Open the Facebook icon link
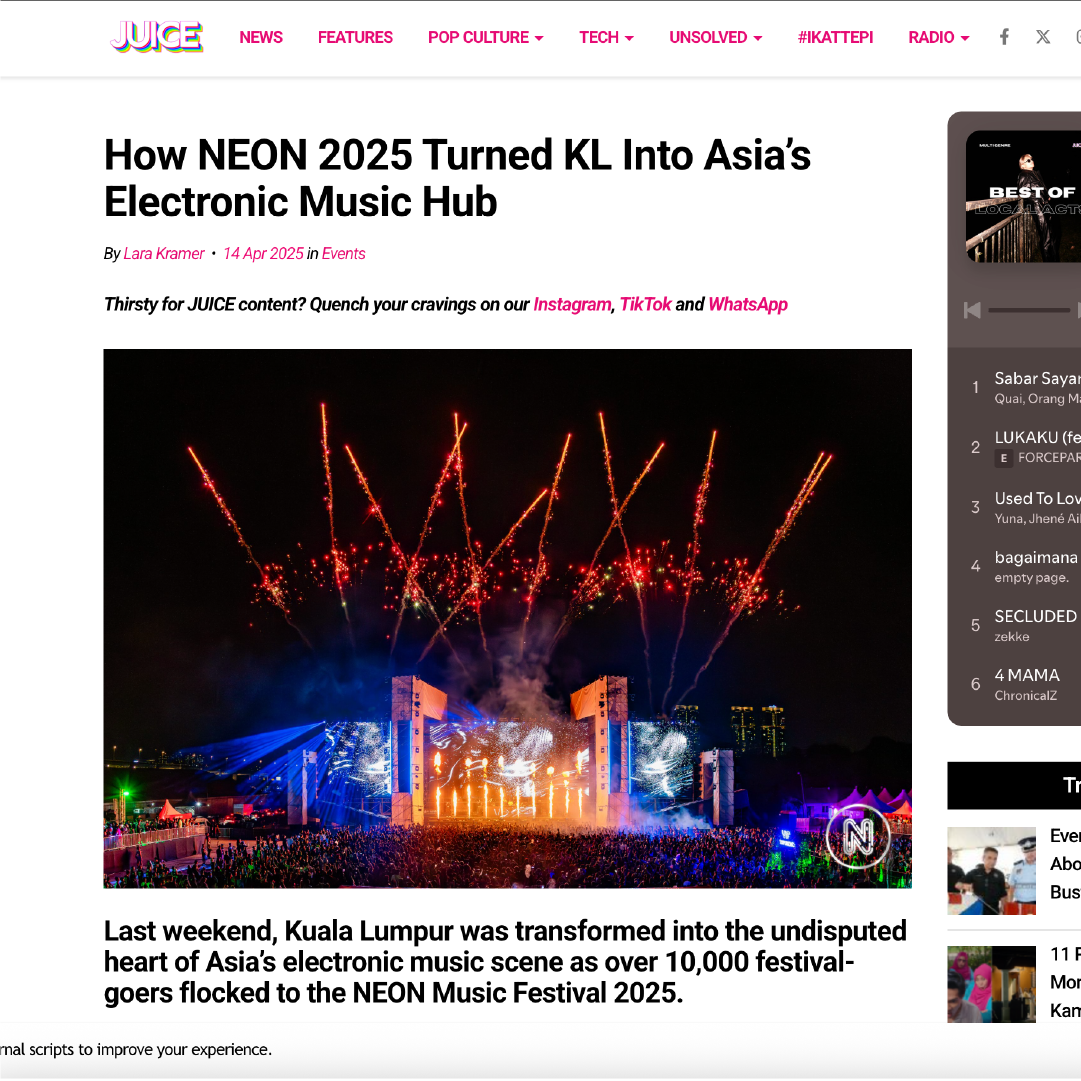The height and width of the screenshot is (1081, 1081). 1004,37
